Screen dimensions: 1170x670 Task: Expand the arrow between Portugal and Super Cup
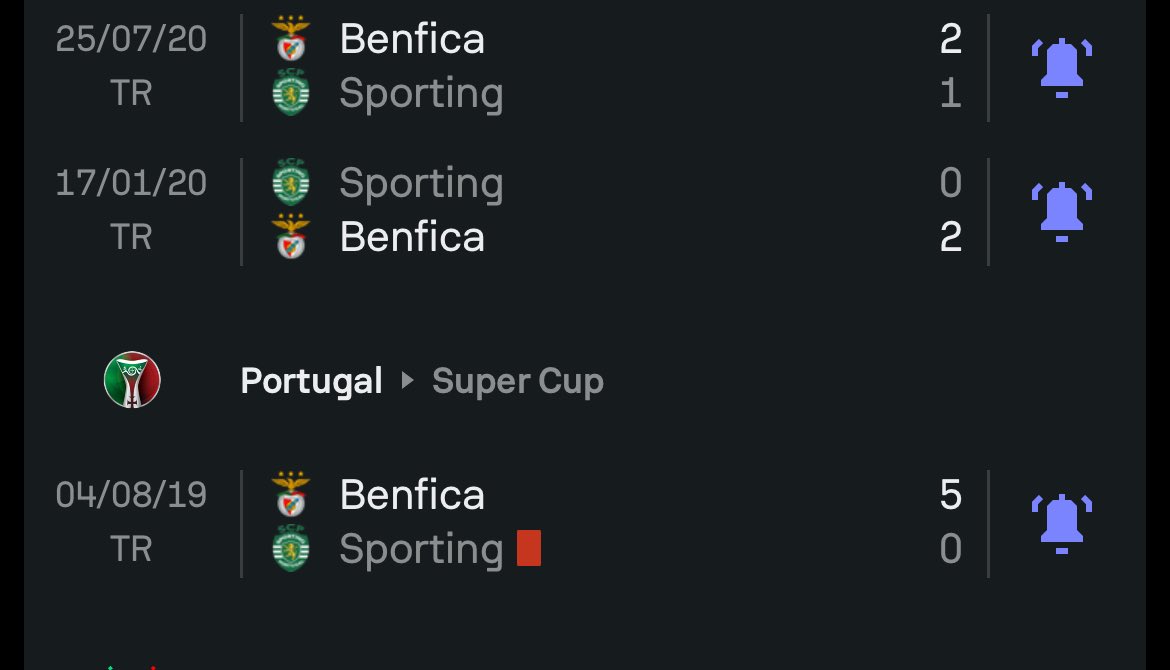407,381
